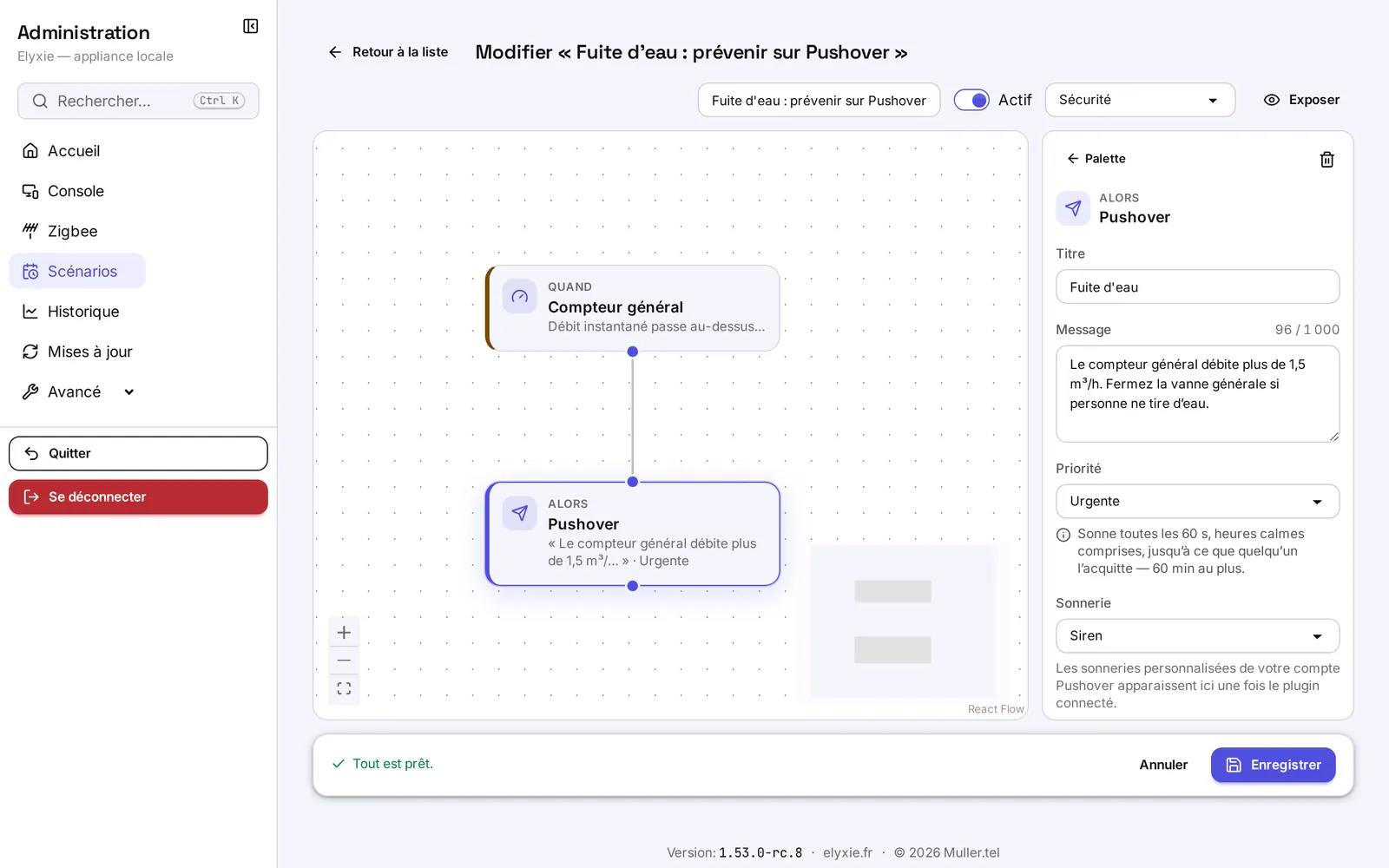Click the Se déconnecter button
Screen dimensions: 1389x868
tap(138, 496)
